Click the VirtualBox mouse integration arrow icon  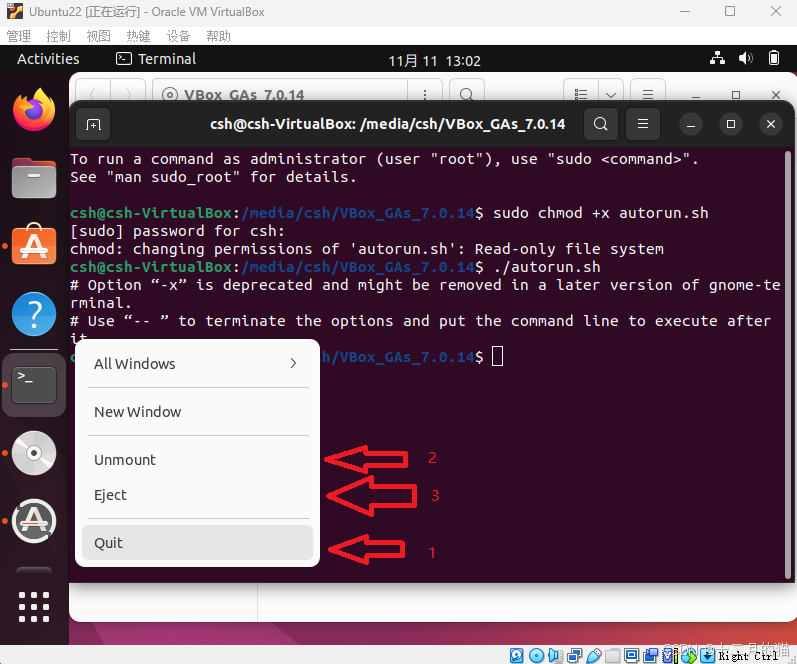click(689, 655)
